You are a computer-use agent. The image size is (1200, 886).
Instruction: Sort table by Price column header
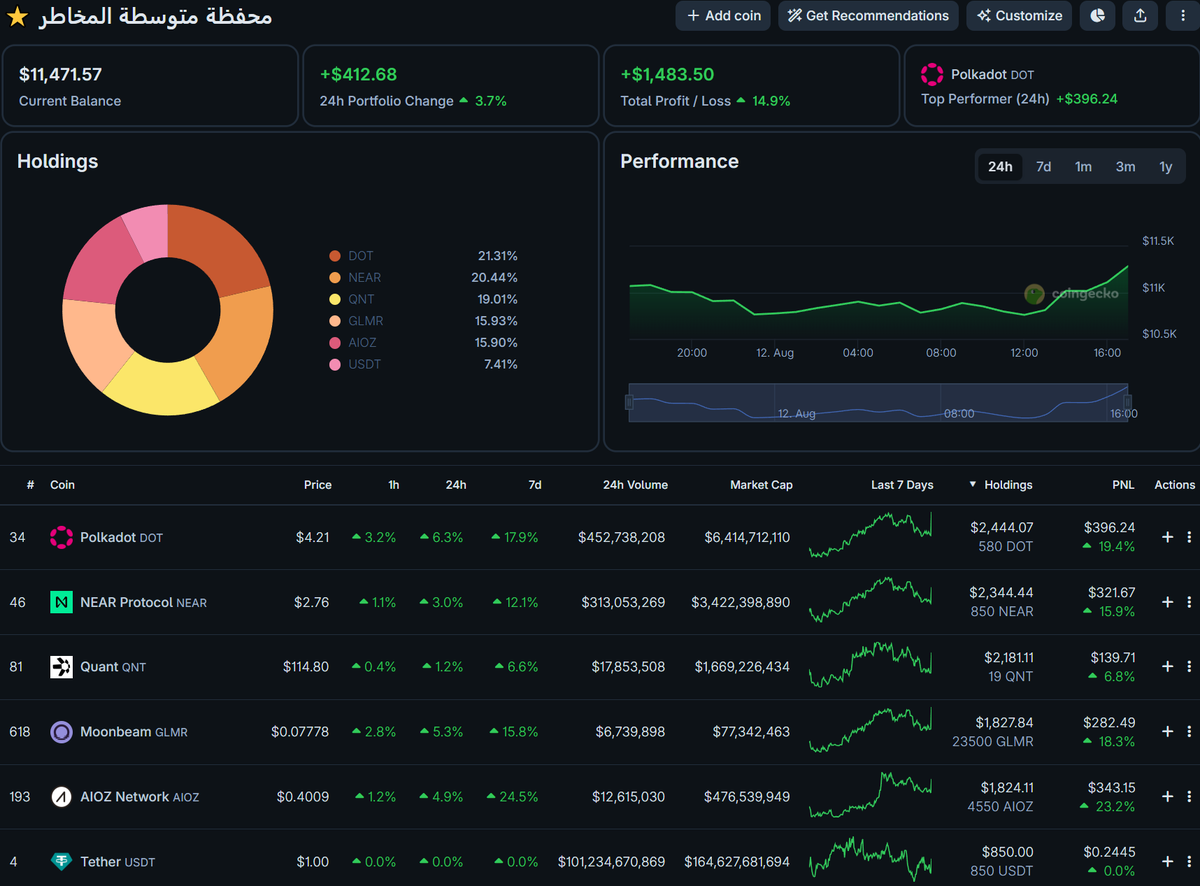coord(318,485)
